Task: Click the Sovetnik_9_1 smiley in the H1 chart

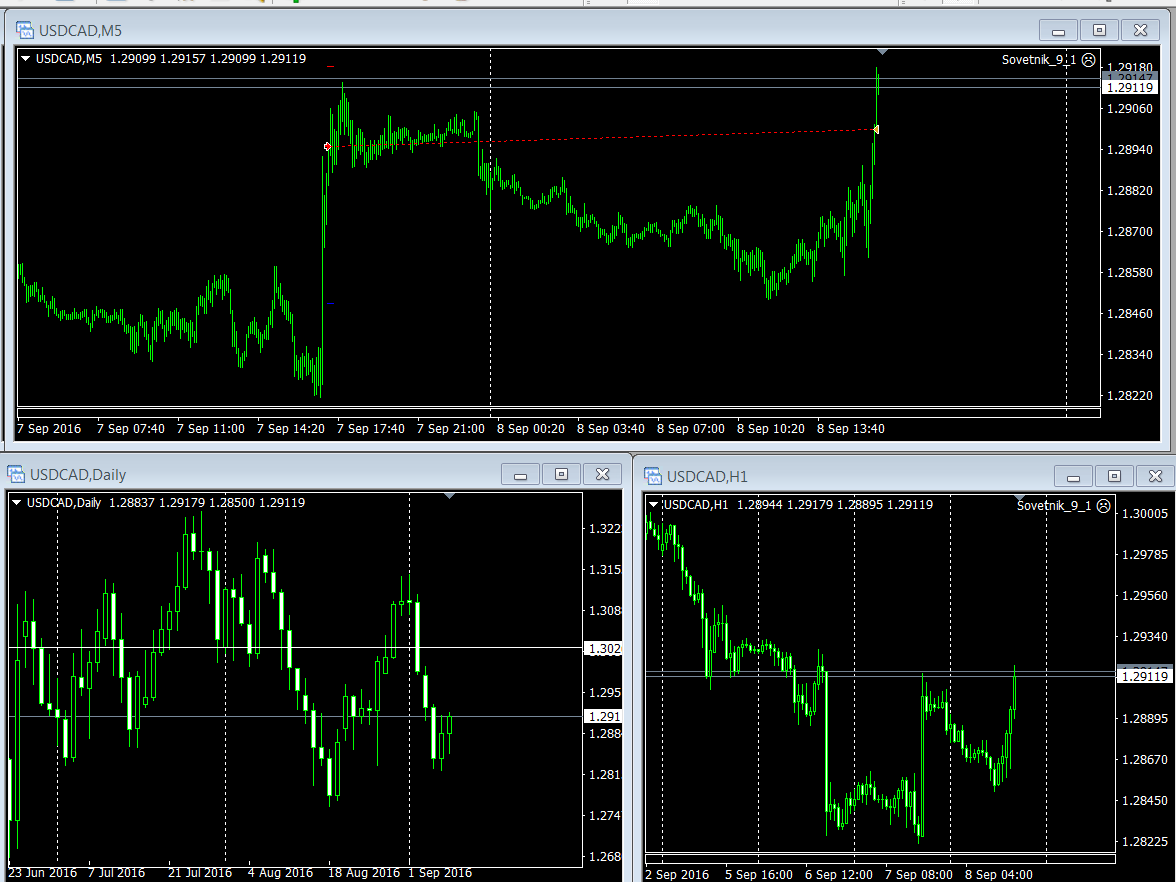Action: pyautogui.click(x=1103, y=506)
